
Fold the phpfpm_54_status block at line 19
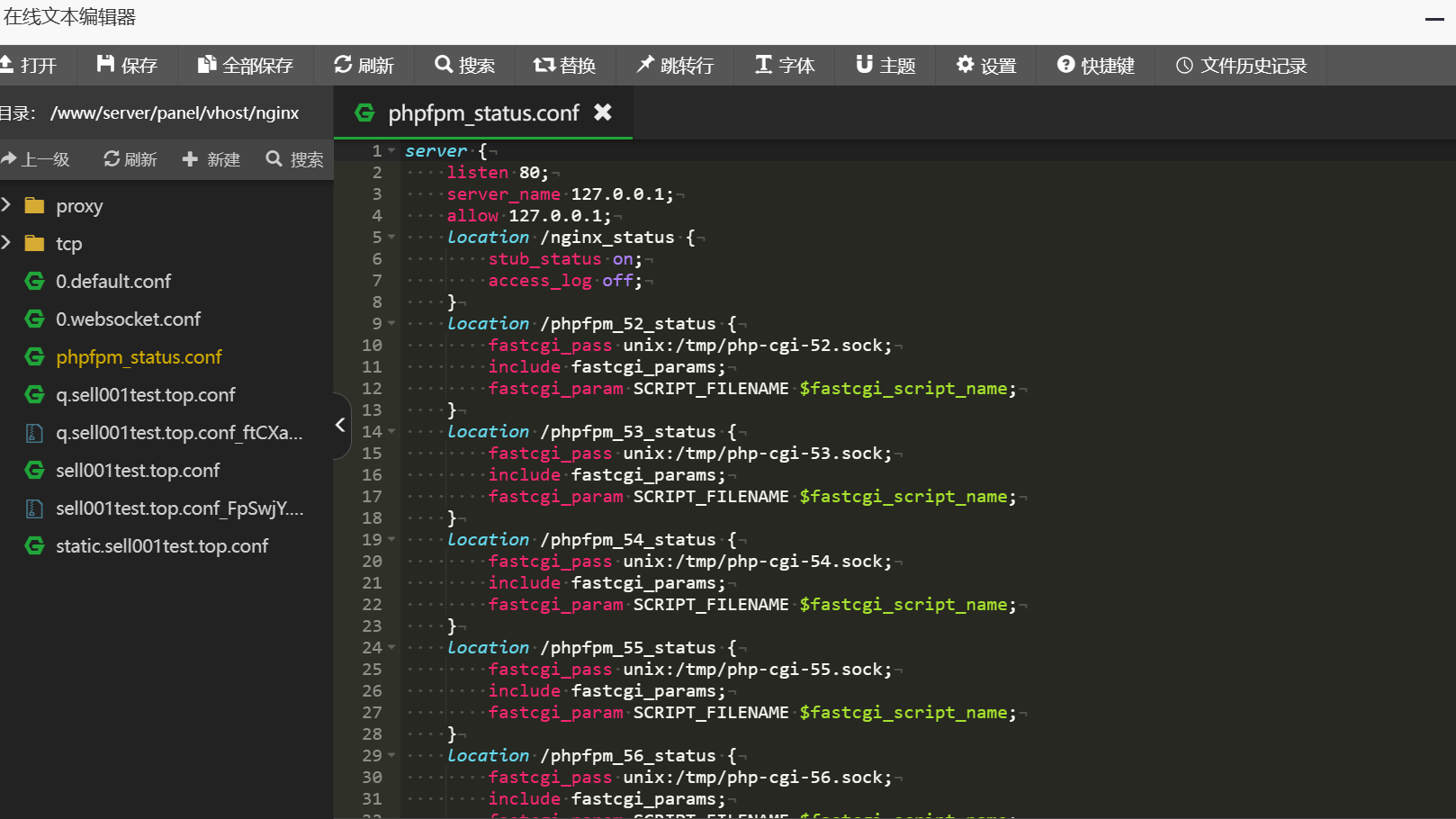point(391,540)
